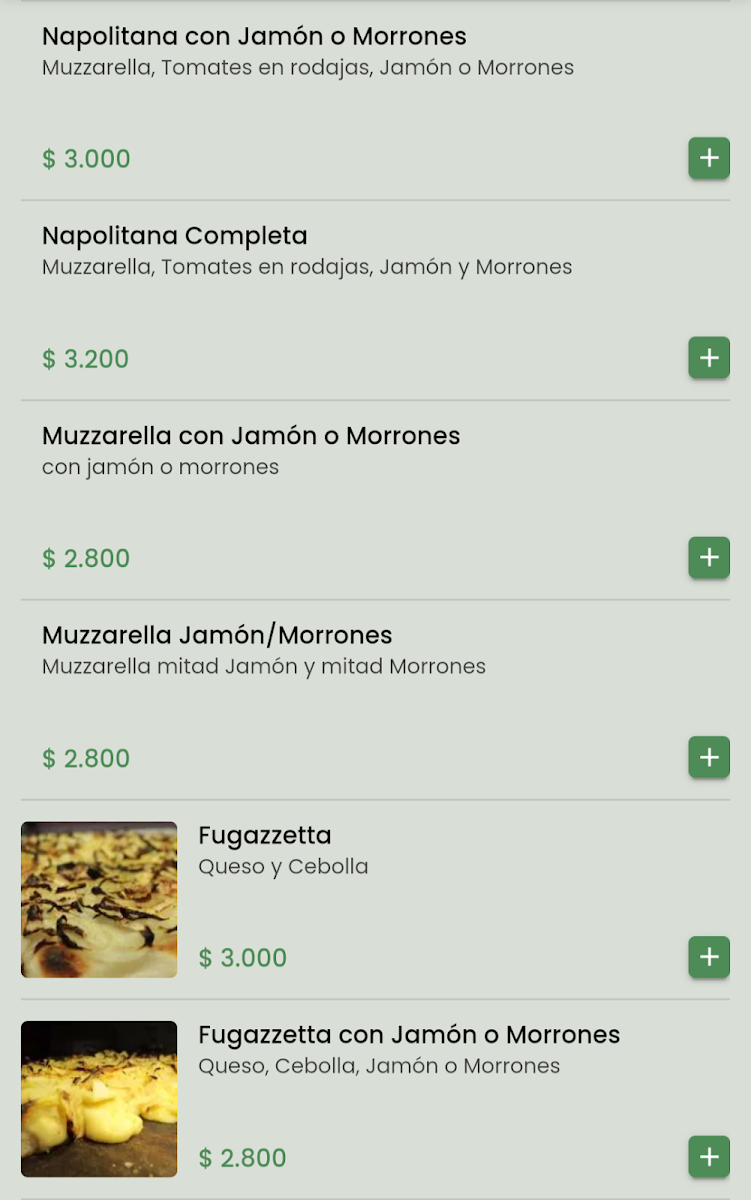Add Muzzarella Jamón/Morrones to cart
The image size is (751, 1200).
pyautogui.click(x=708, y=758)
